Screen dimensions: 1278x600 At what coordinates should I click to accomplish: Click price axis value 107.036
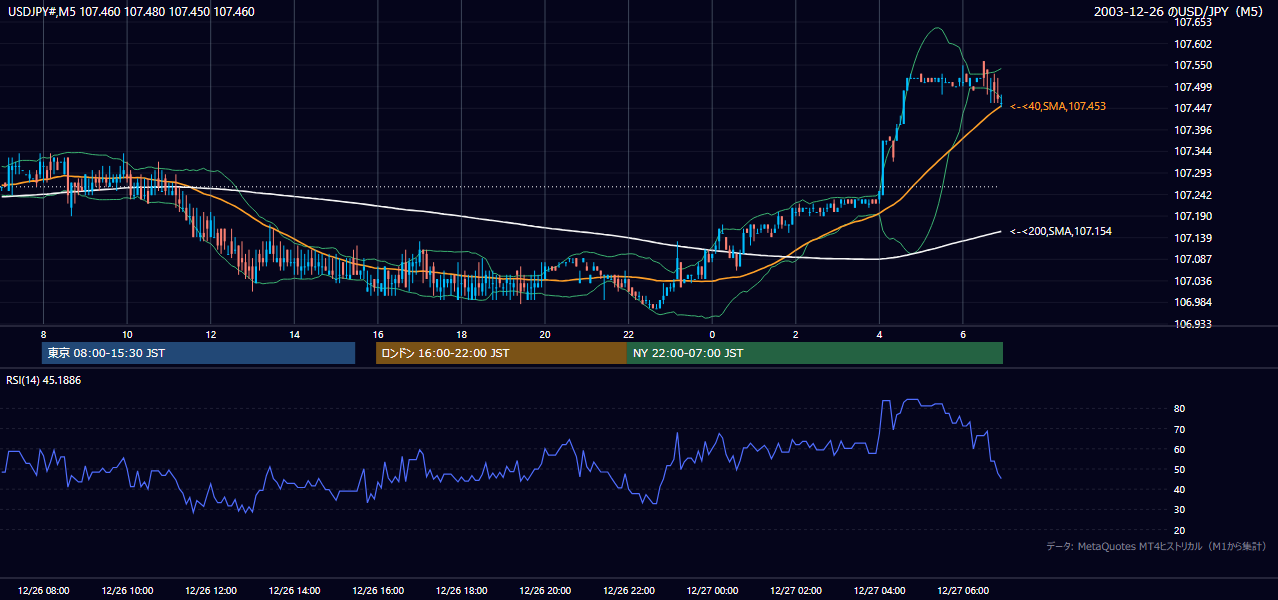point(1192,281)
